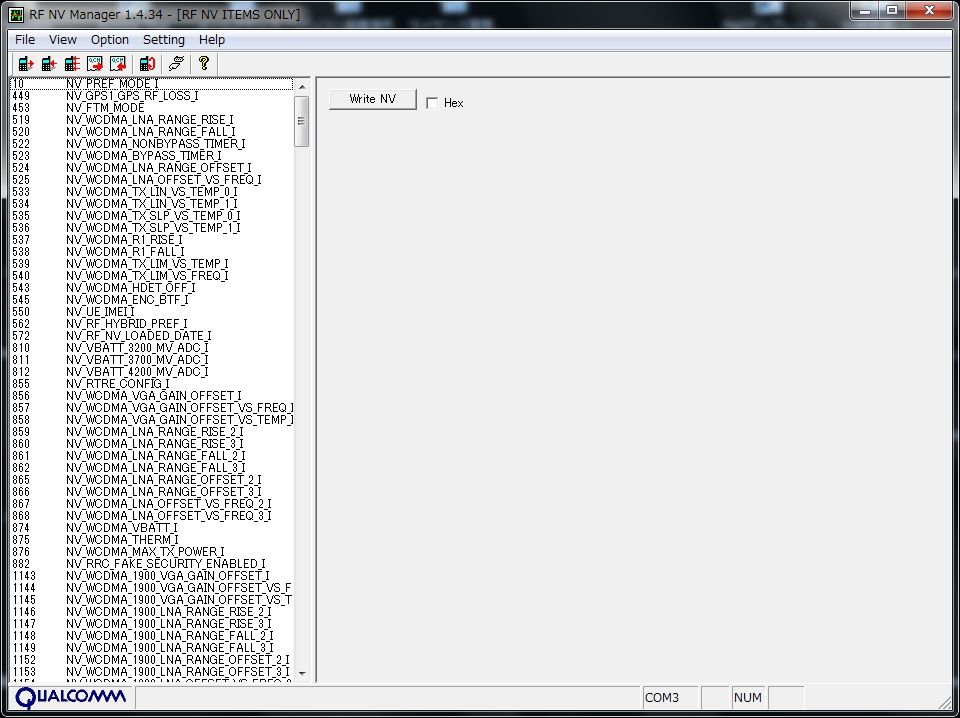Open the Option menu

point(110,40)
